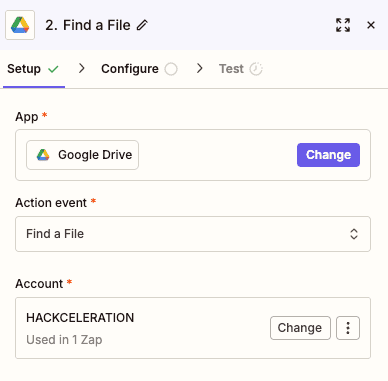Viewport: 388px width, 381px height.
Task: Edit the step name with the pencil icon
Action: 142,25
